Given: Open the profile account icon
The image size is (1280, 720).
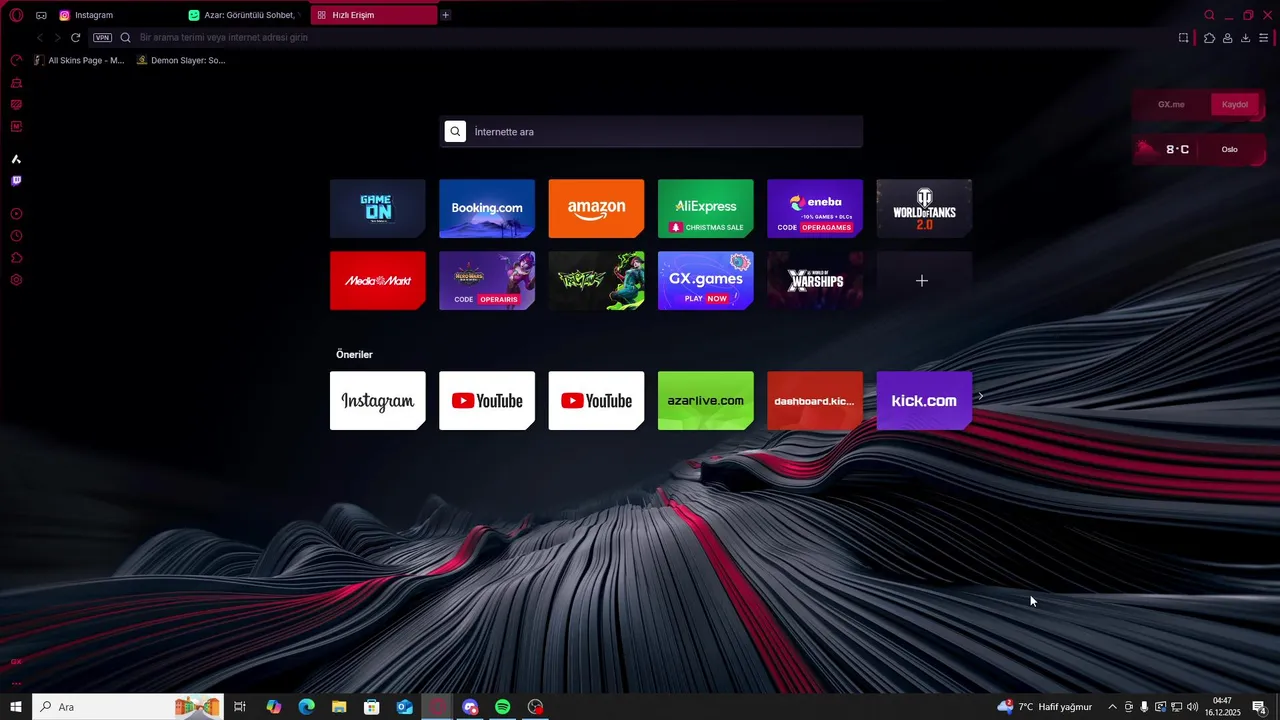Looking at the screenshot, I should (1227, 38).
